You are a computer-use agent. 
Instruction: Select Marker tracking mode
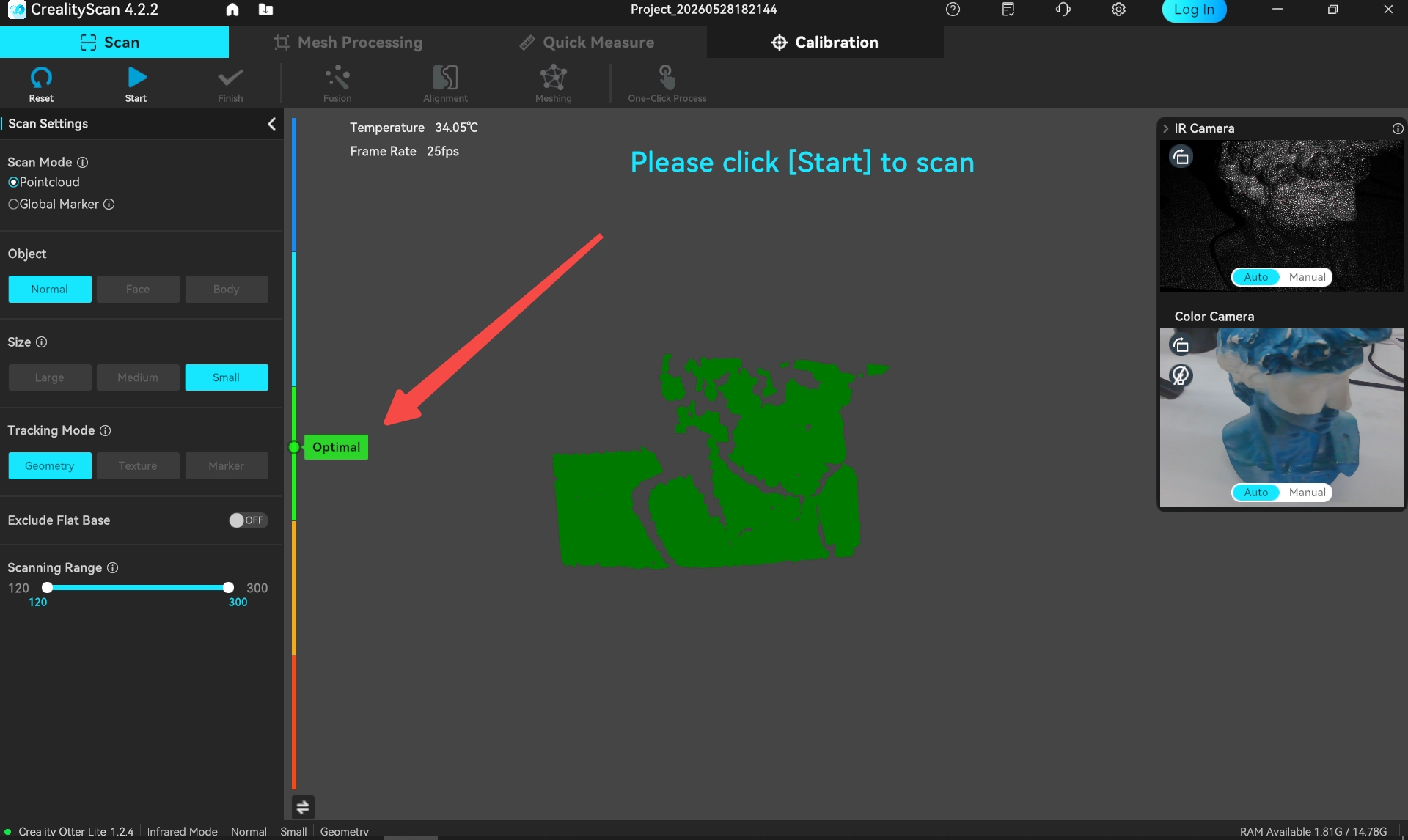point(227,466)
